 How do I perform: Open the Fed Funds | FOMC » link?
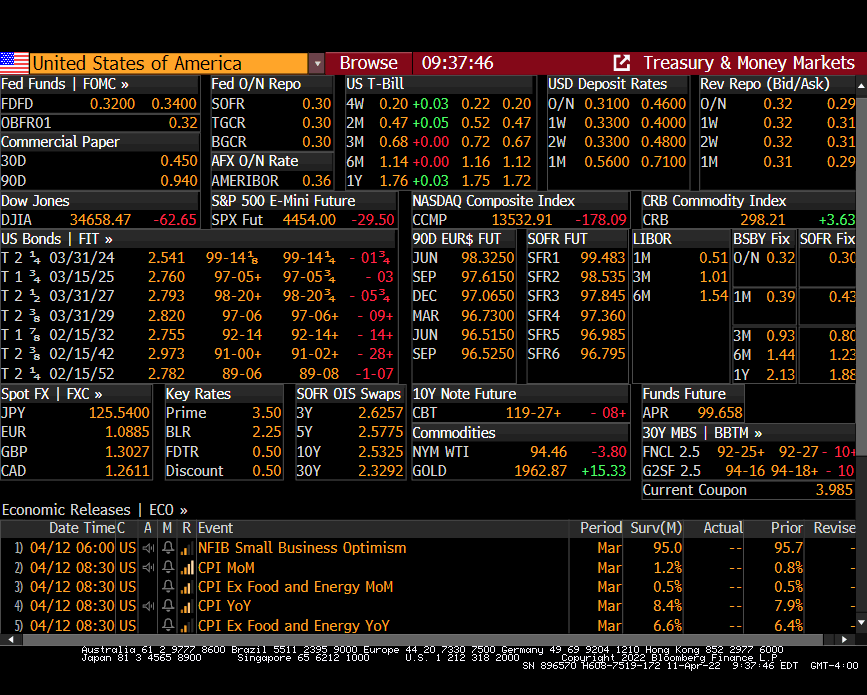65,84
